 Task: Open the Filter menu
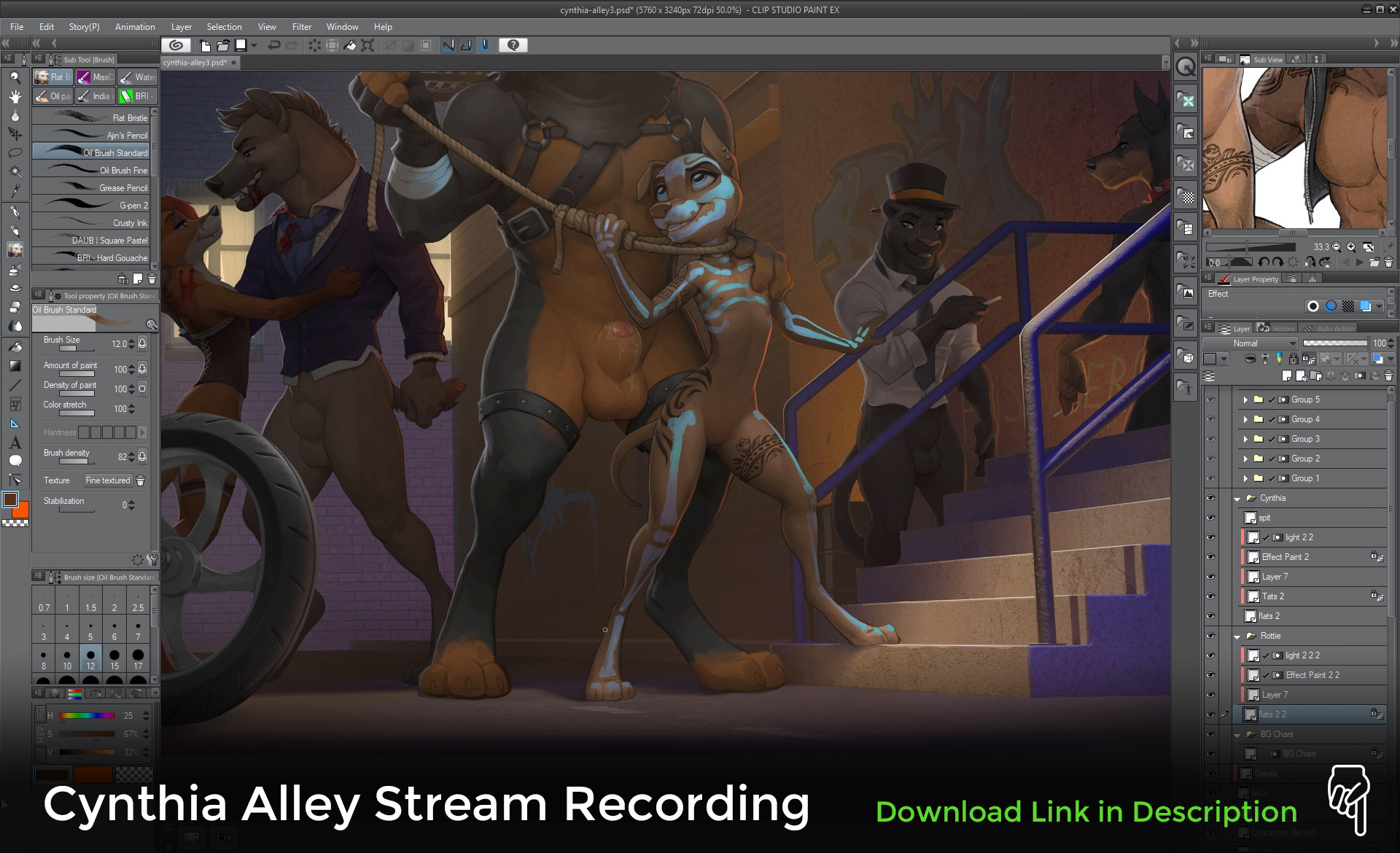tap(301, 27)
